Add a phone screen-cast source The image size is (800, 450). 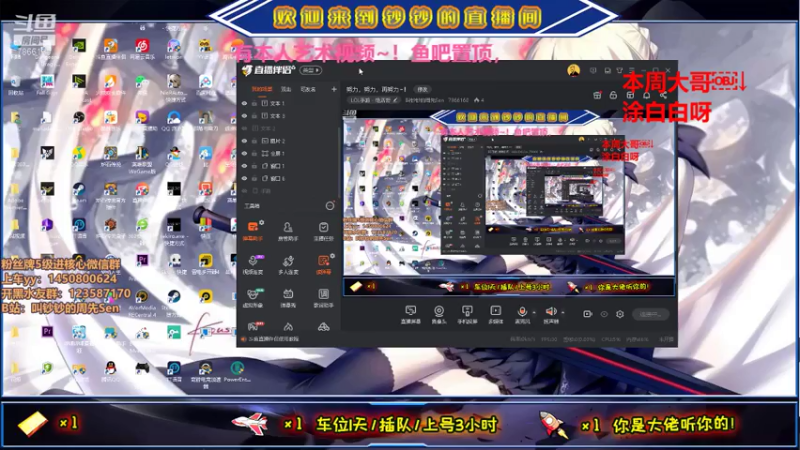(467, 314)
